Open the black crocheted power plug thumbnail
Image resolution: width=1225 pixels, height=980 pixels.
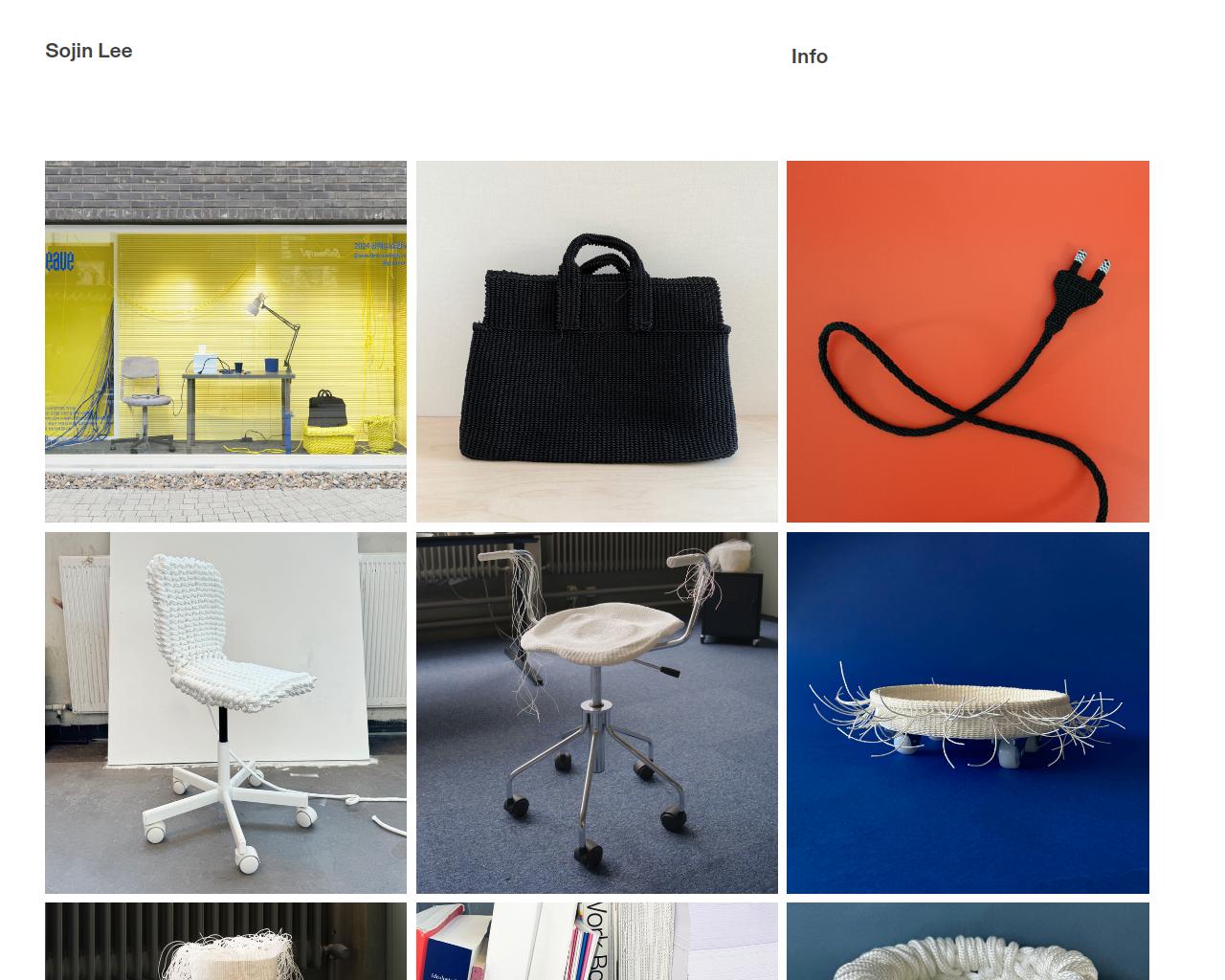coord(968,342)
